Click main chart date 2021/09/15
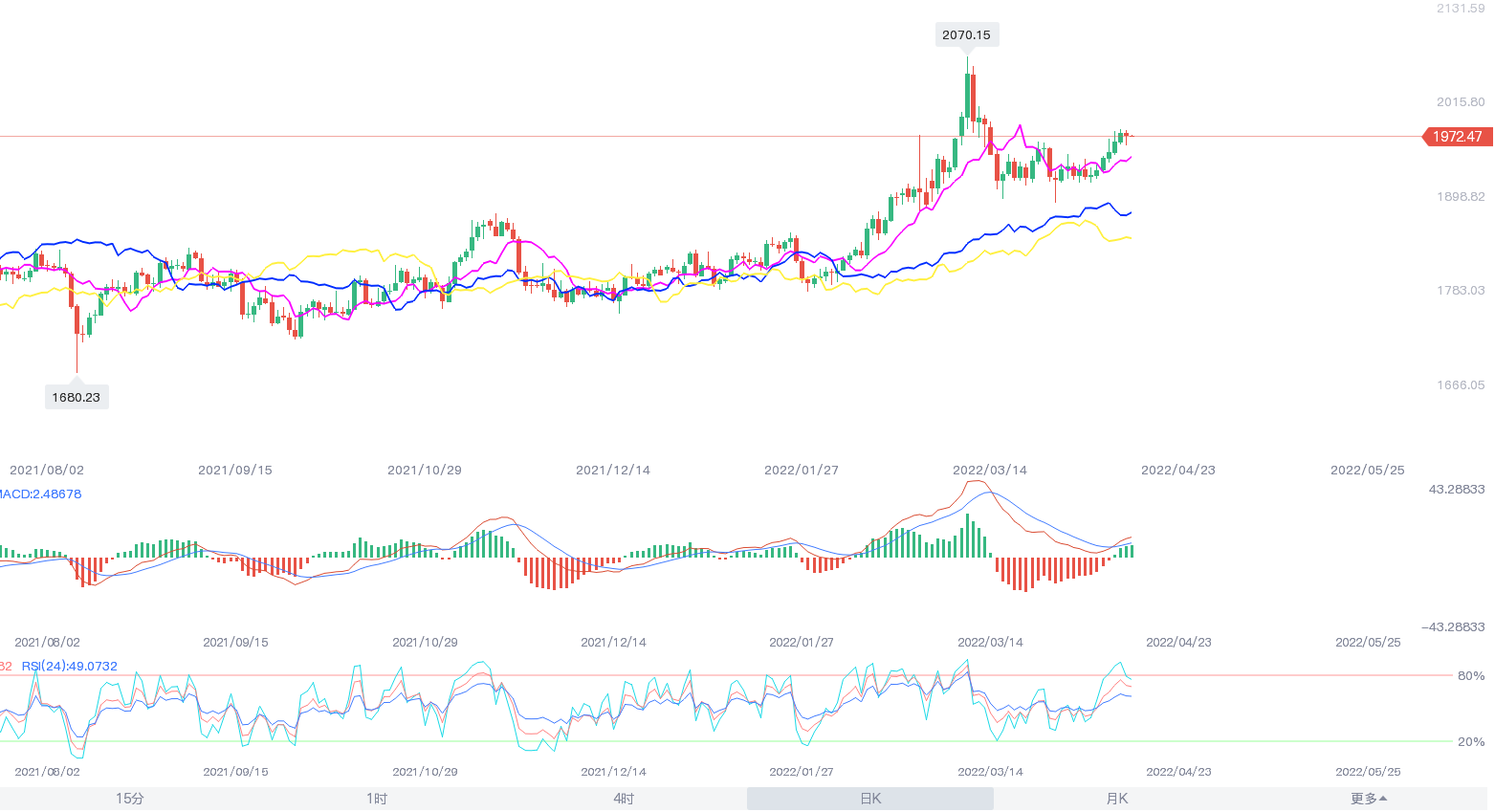 [x=235, y=471]
